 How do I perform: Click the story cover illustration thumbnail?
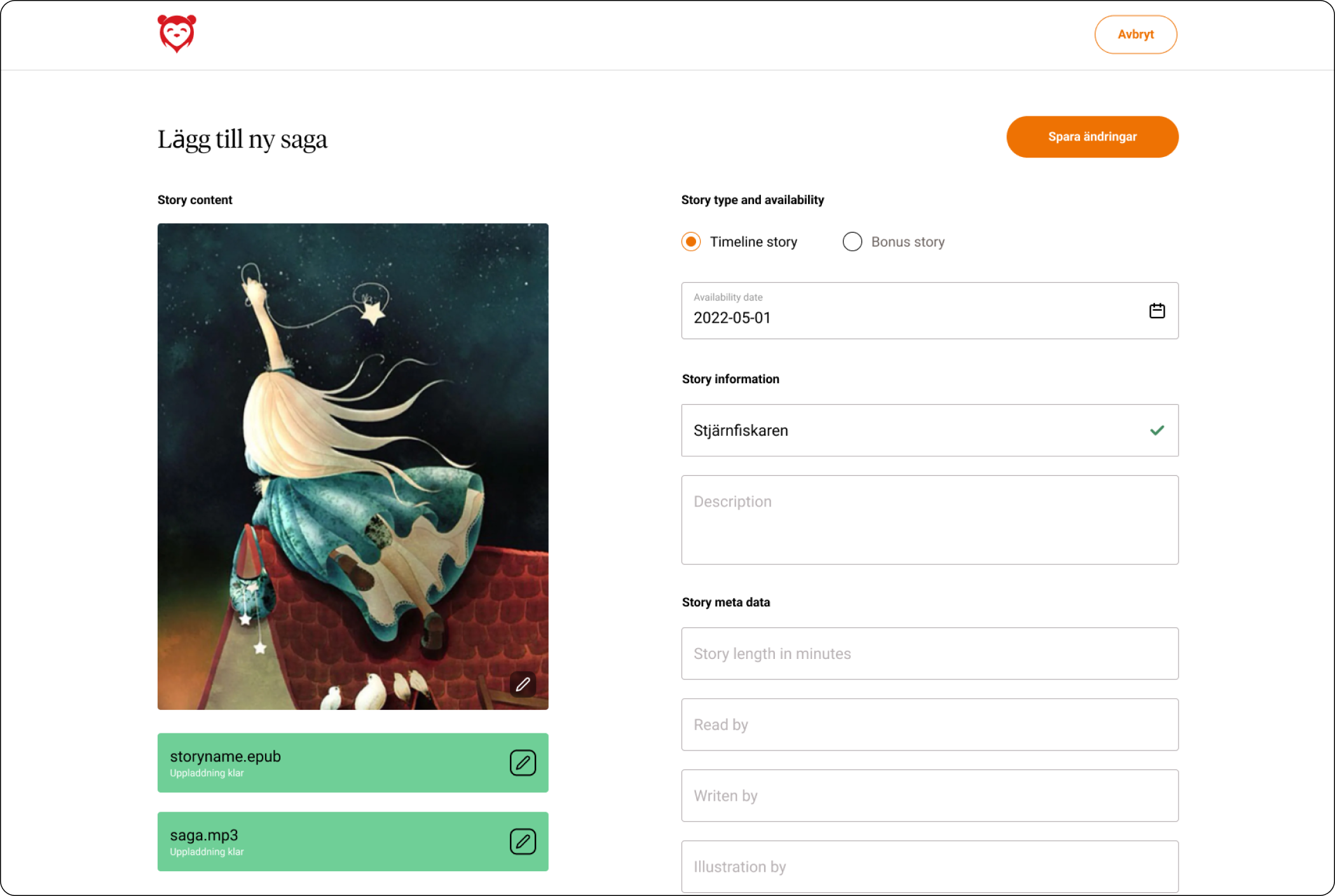point(353,466)
